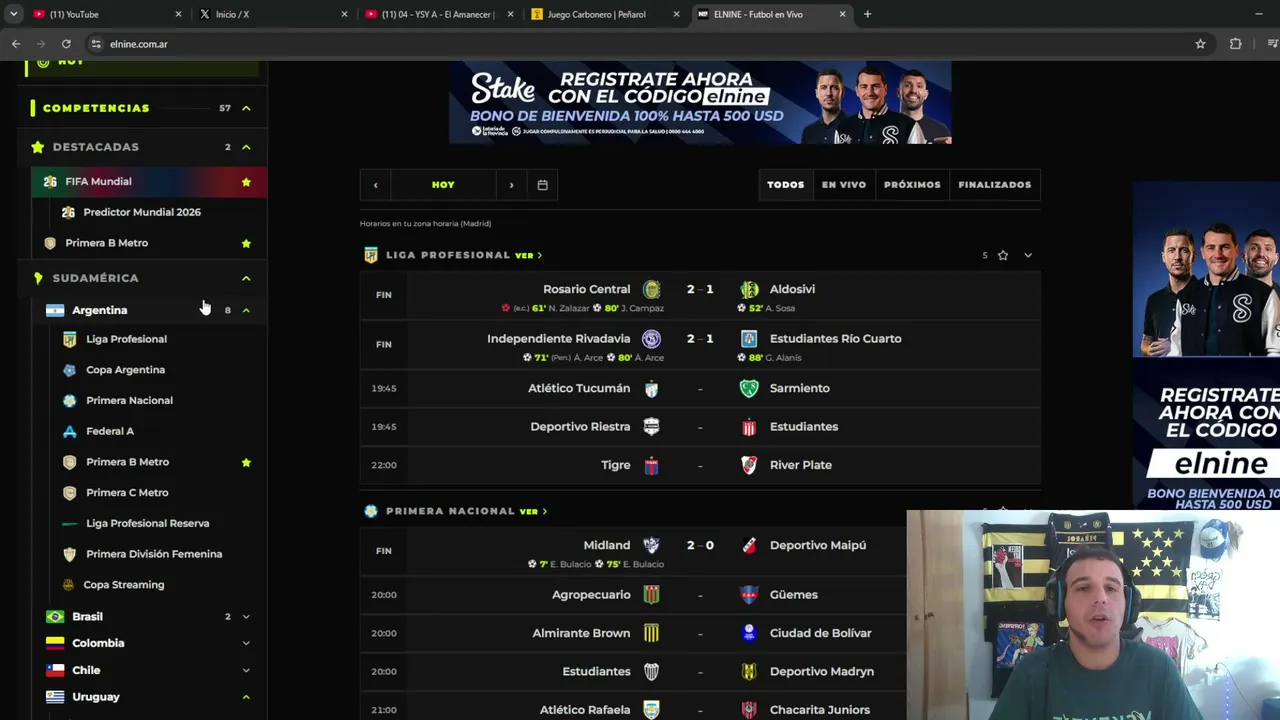Show FINALIZADOS matches
Screen dimensions: 1280x720
click(994, 185)
